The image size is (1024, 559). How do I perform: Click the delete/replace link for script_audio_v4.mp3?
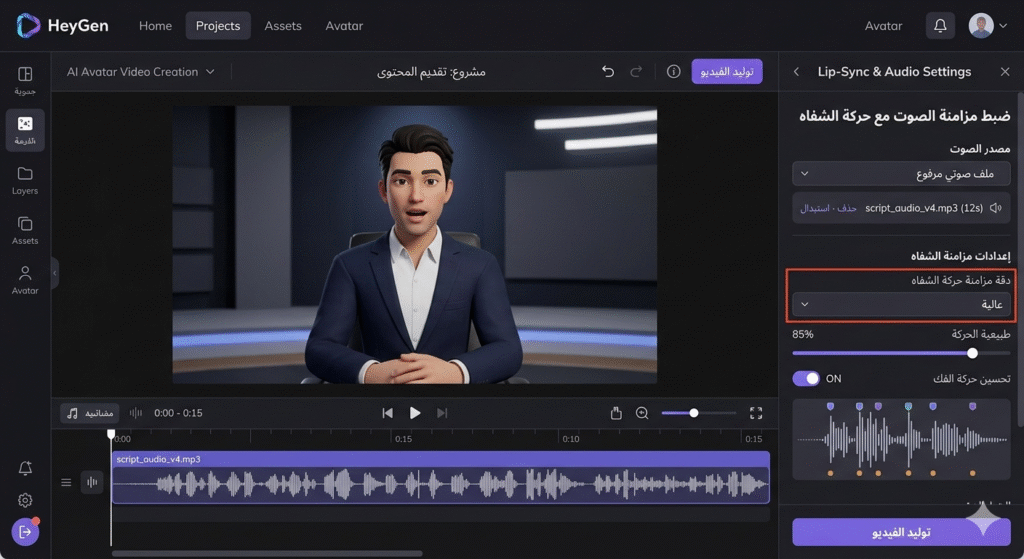click(x=830, y=208)
